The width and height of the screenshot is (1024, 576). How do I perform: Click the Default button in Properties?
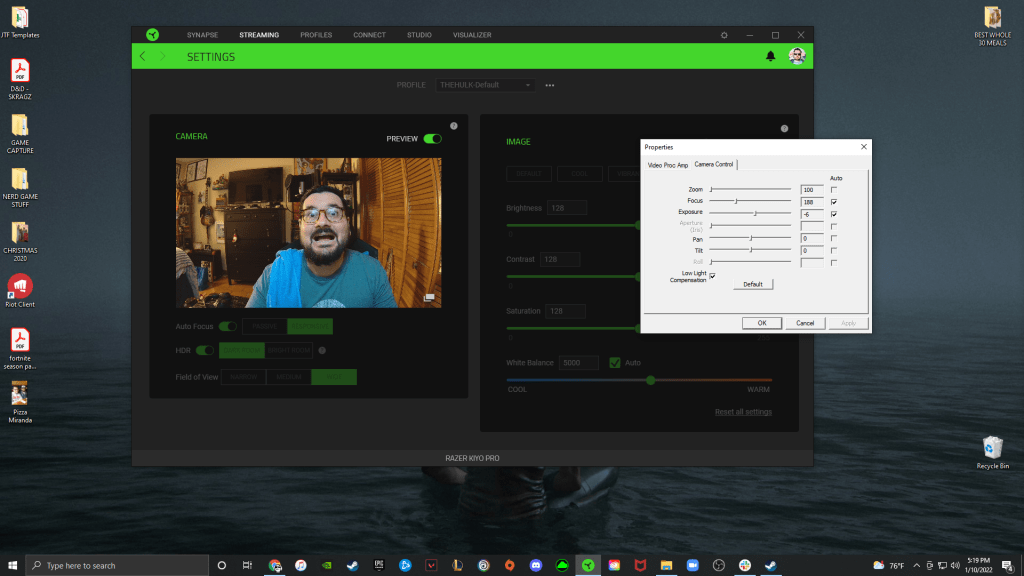point(753,284)
